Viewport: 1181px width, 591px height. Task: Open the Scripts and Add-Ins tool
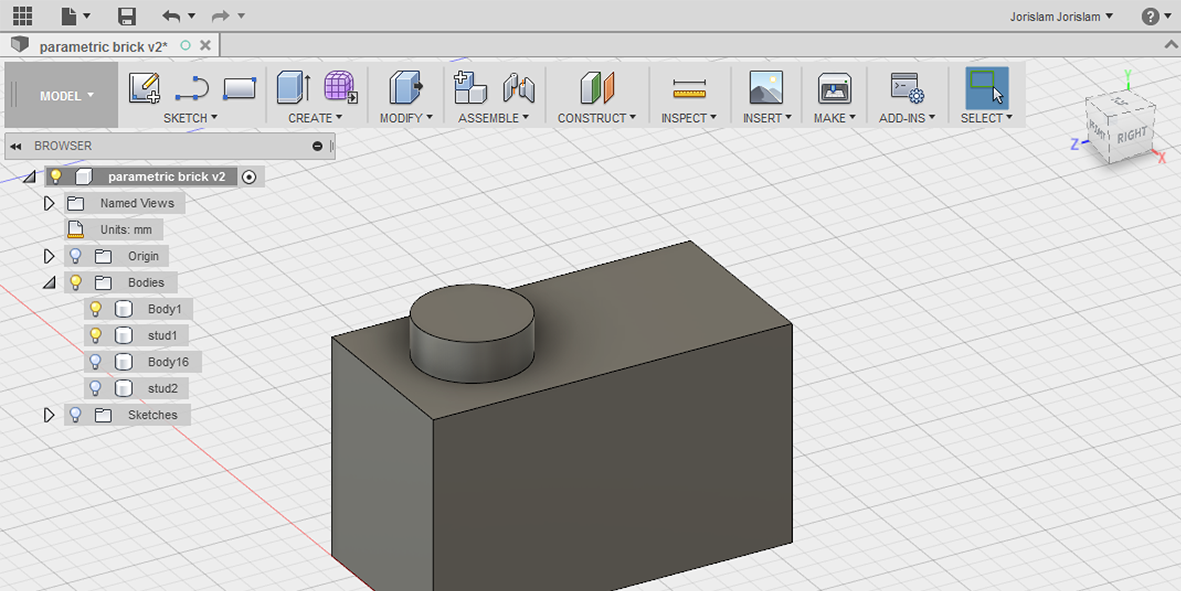click(907, 88)
